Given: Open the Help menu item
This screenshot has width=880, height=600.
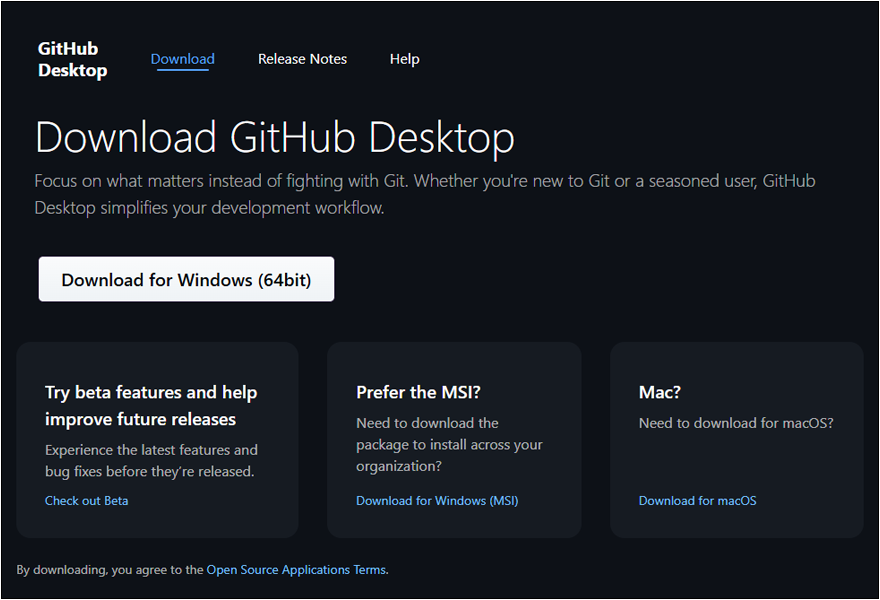Looking at the screenshot, I should tap(404, 59).
